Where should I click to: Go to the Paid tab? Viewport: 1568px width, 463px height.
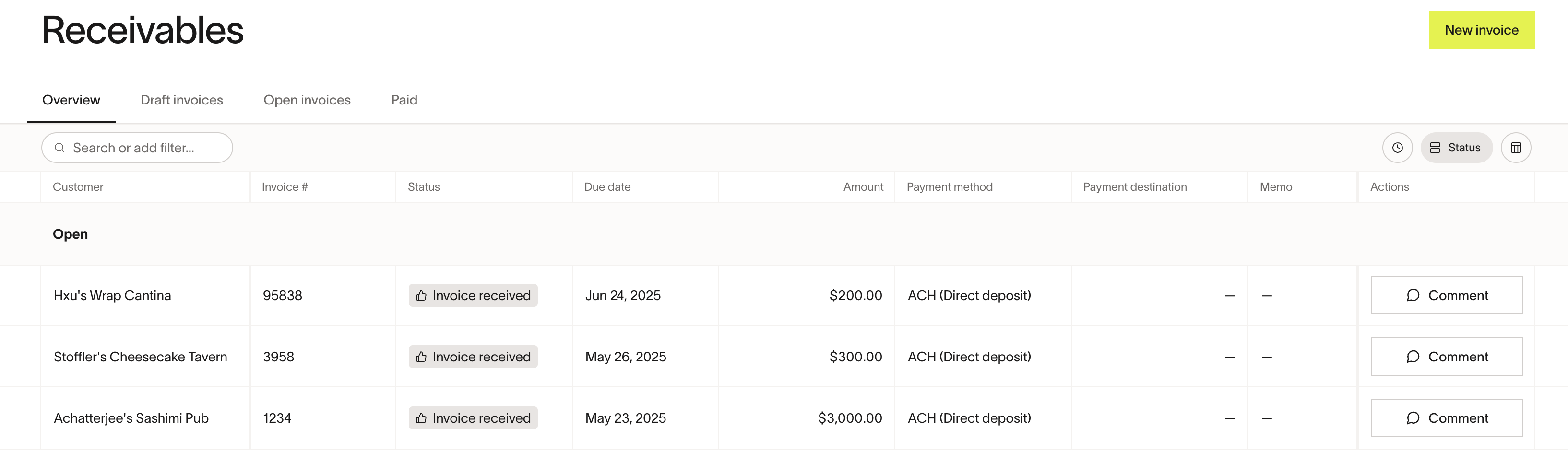pos(404,100)
